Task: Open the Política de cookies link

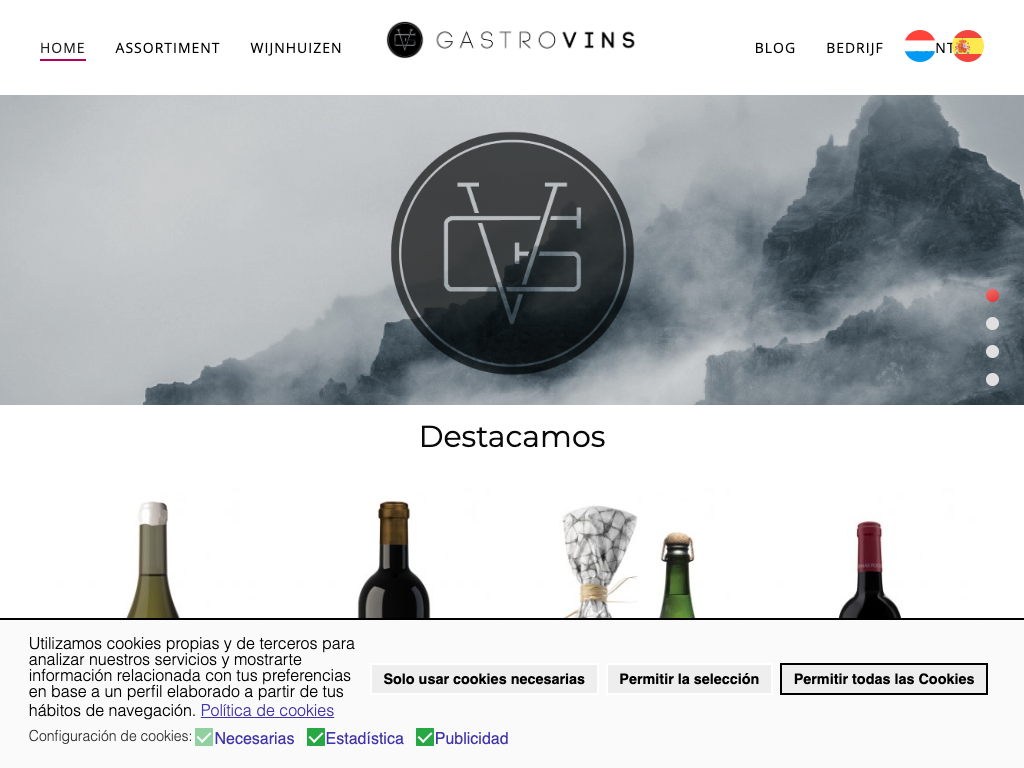Action: tap(267, 711)
